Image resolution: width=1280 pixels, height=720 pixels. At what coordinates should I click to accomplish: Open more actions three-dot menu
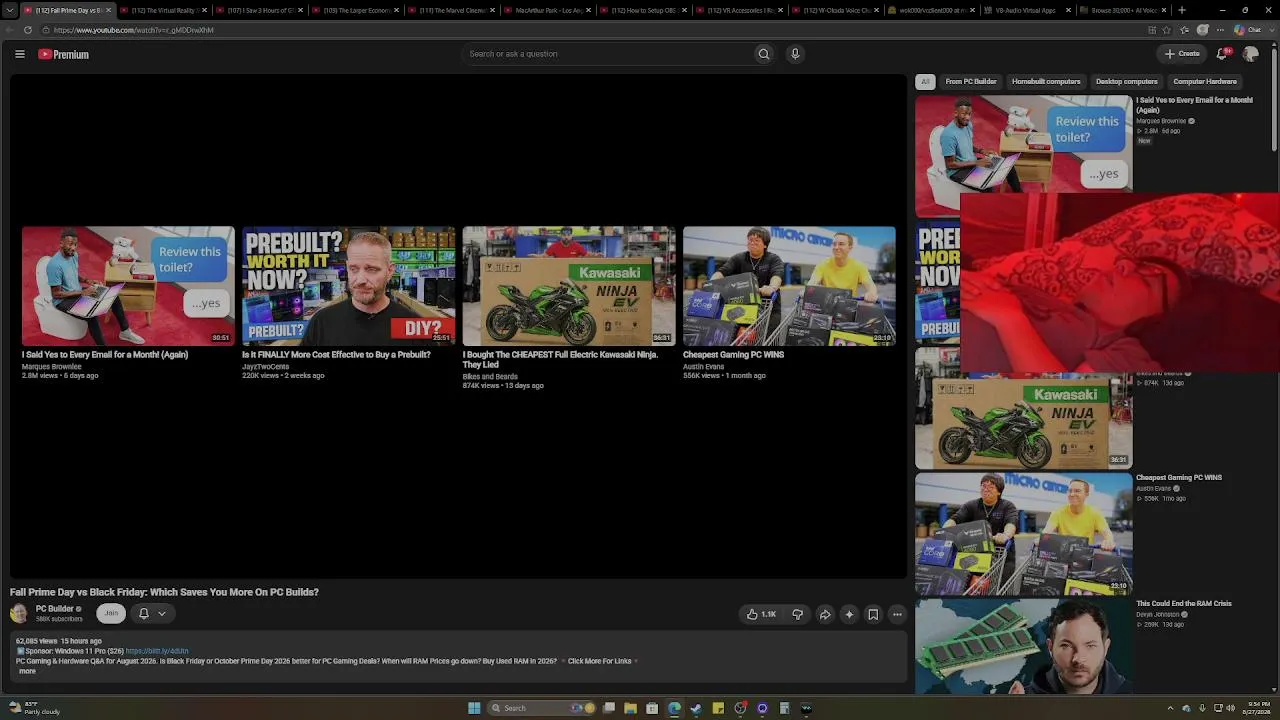click(897, 614)
